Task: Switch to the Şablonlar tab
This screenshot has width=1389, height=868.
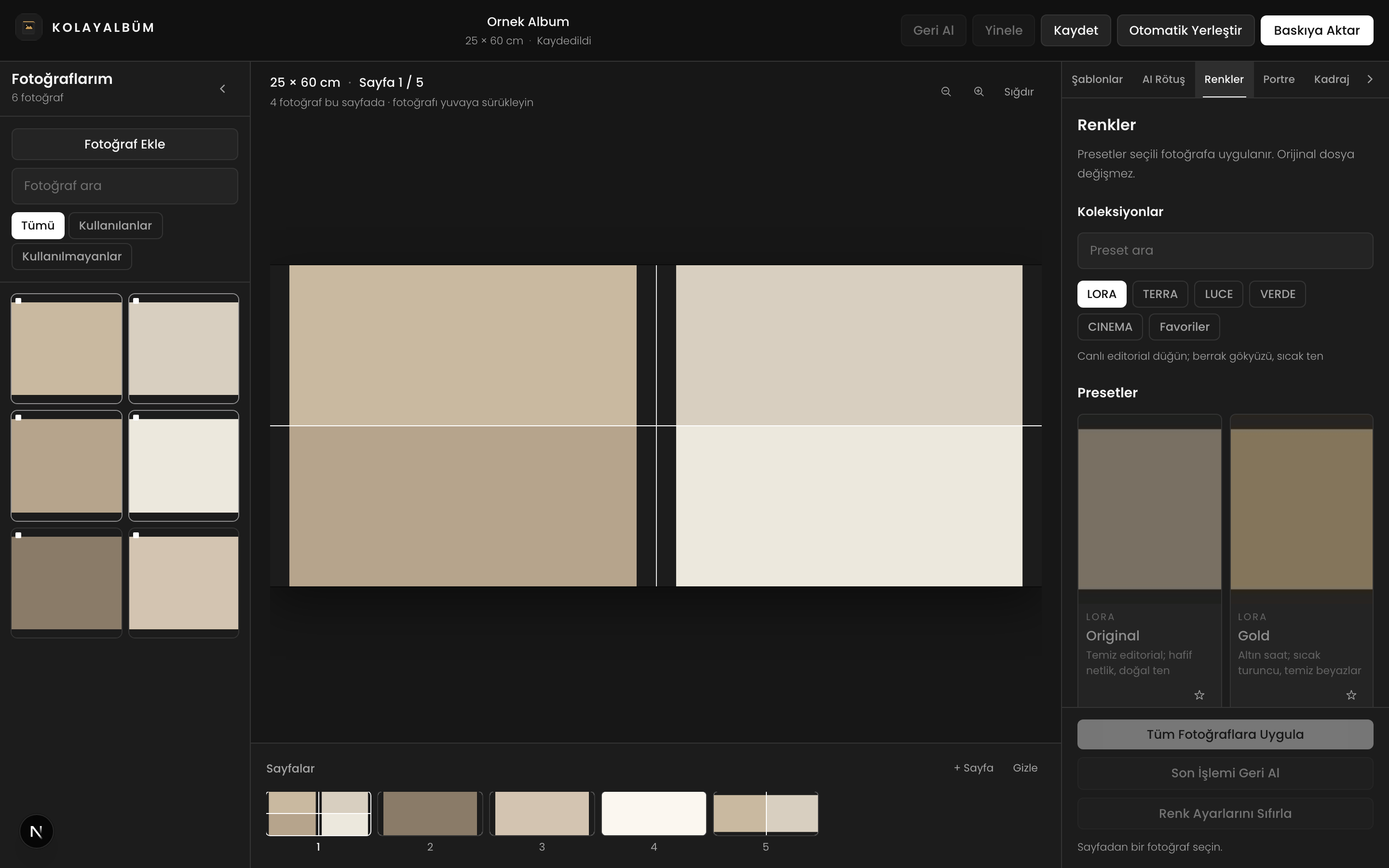Action: coord(1097,79)
